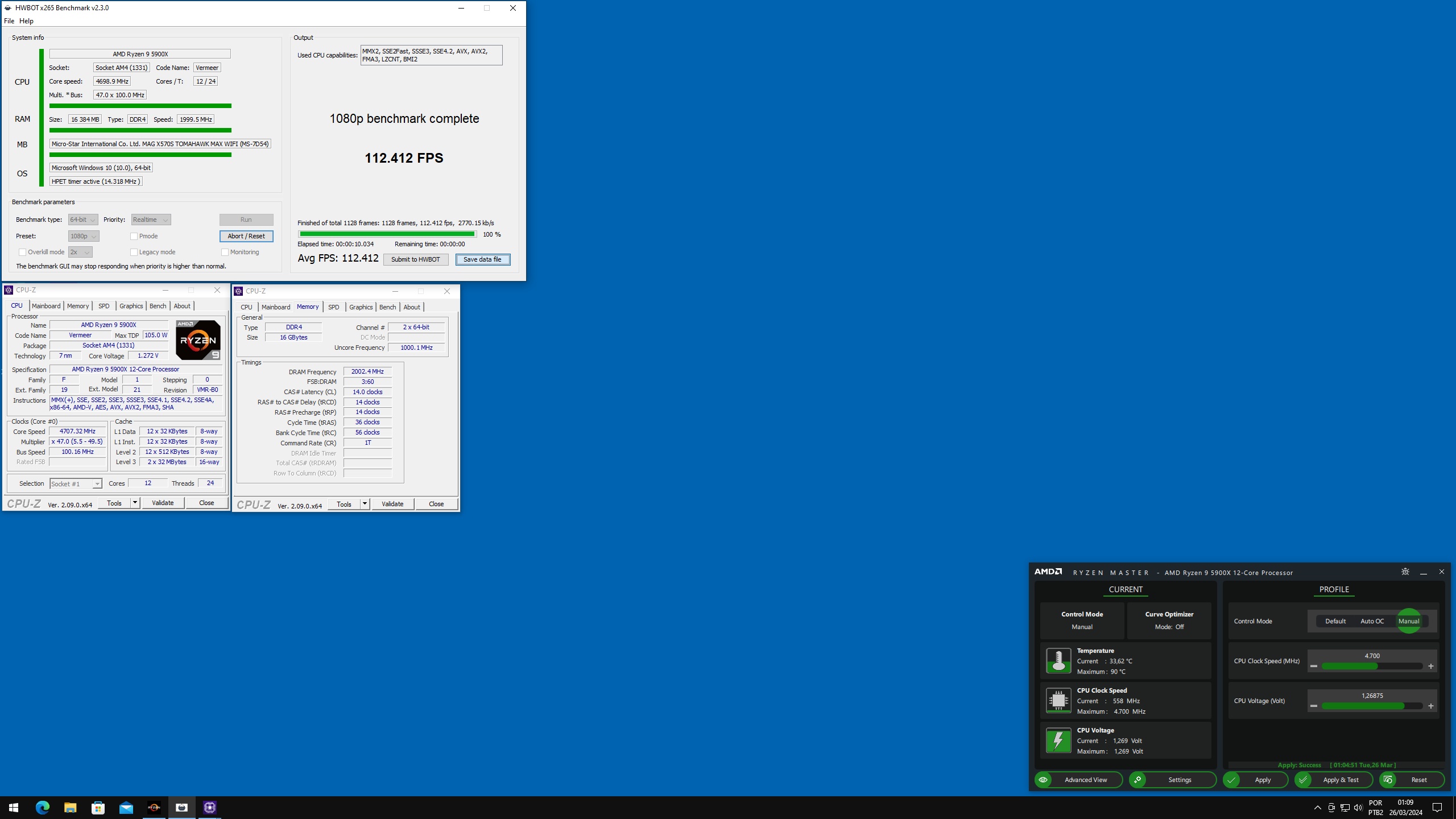Image resolution: width=1456 pixels, height=819 pixels.
Task: Switch to Ryzen Master taskbar icon
Action: click(154, 808)
